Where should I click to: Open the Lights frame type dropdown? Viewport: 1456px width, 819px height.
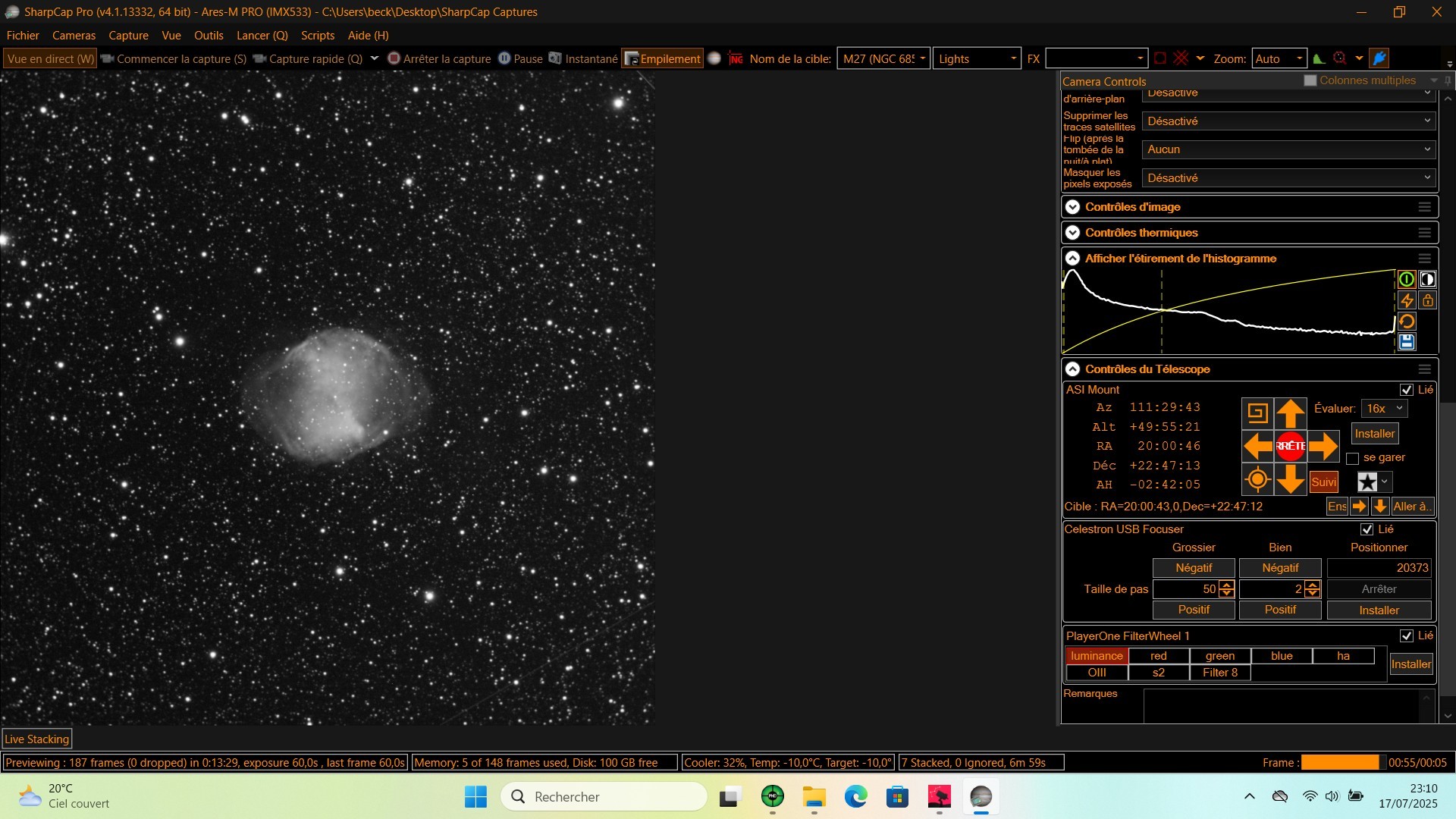pos(977,58)
